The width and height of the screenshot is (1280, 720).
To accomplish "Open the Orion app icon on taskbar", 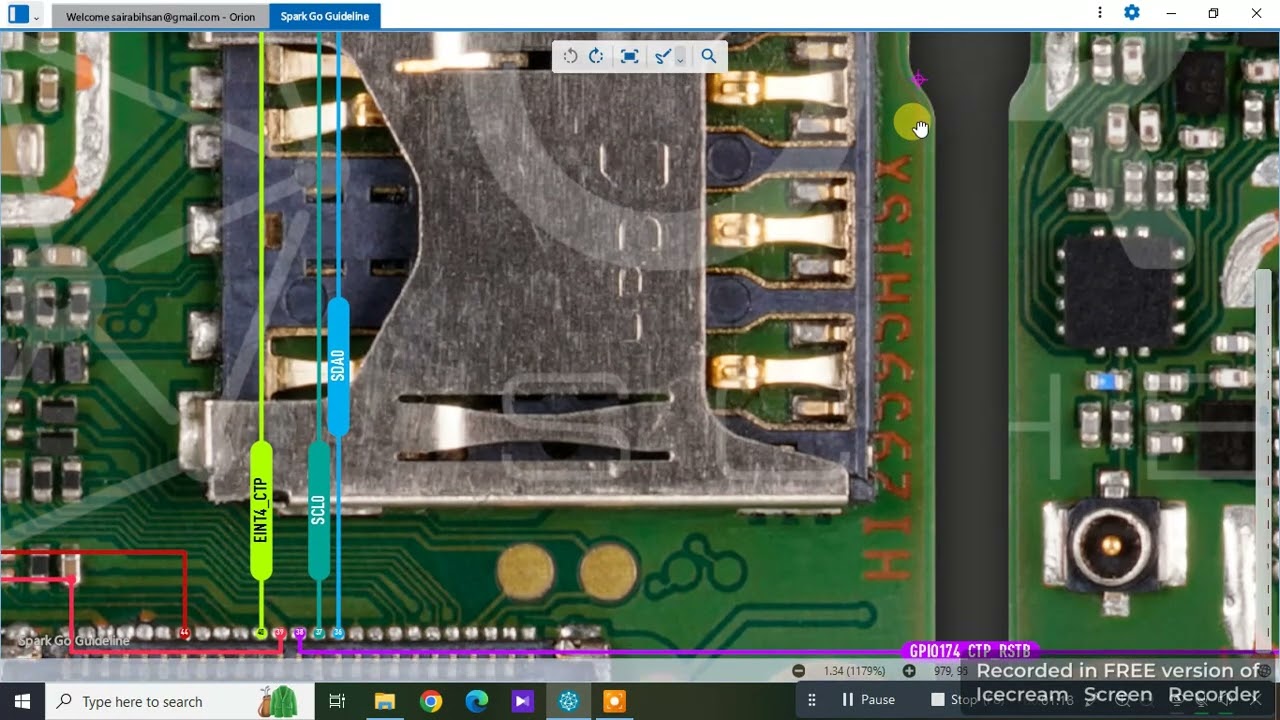I will (x=569, y=701).
